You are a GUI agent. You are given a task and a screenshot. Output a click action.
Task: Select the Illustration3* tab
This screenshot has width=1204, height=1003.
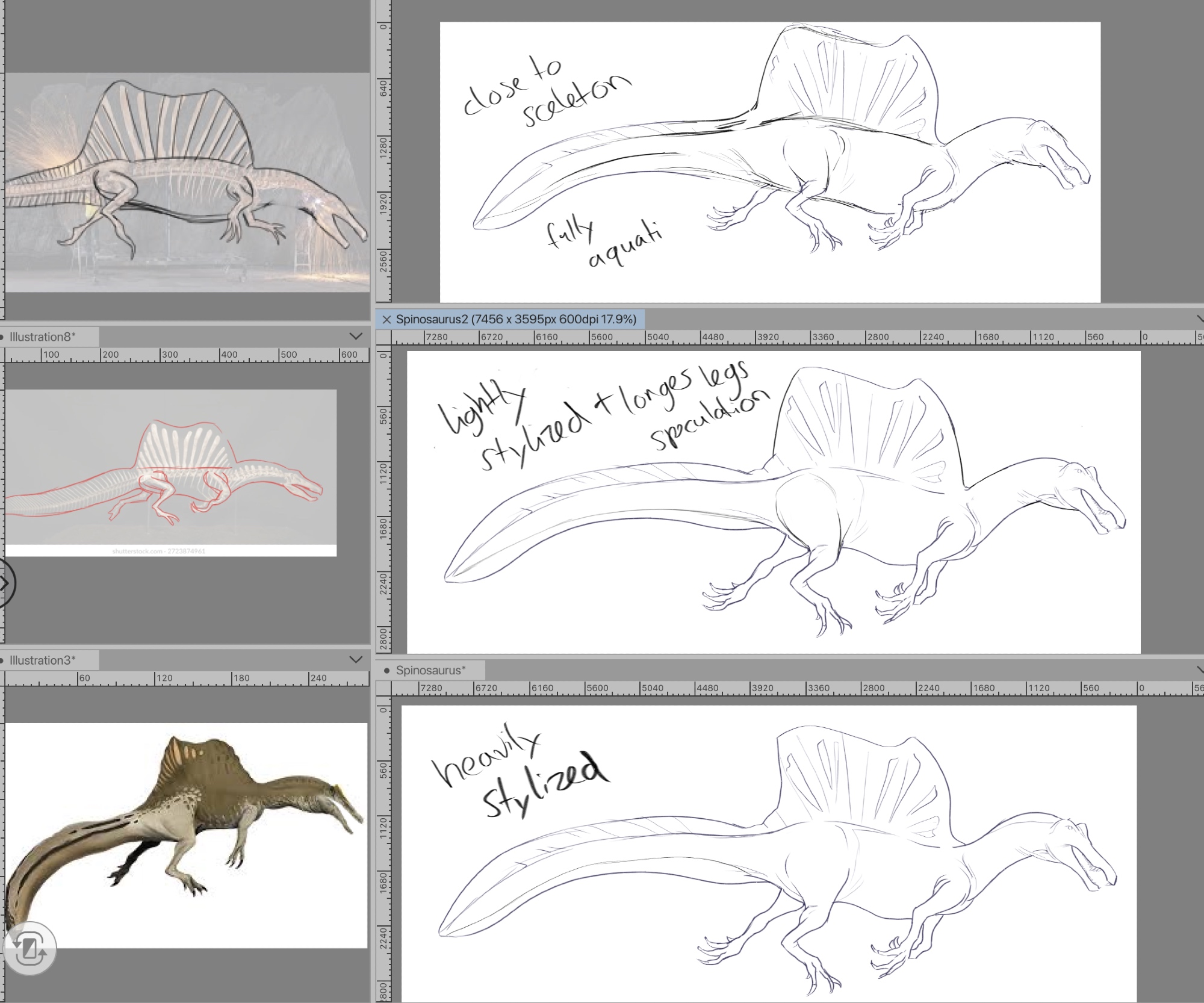pos(43,660)
